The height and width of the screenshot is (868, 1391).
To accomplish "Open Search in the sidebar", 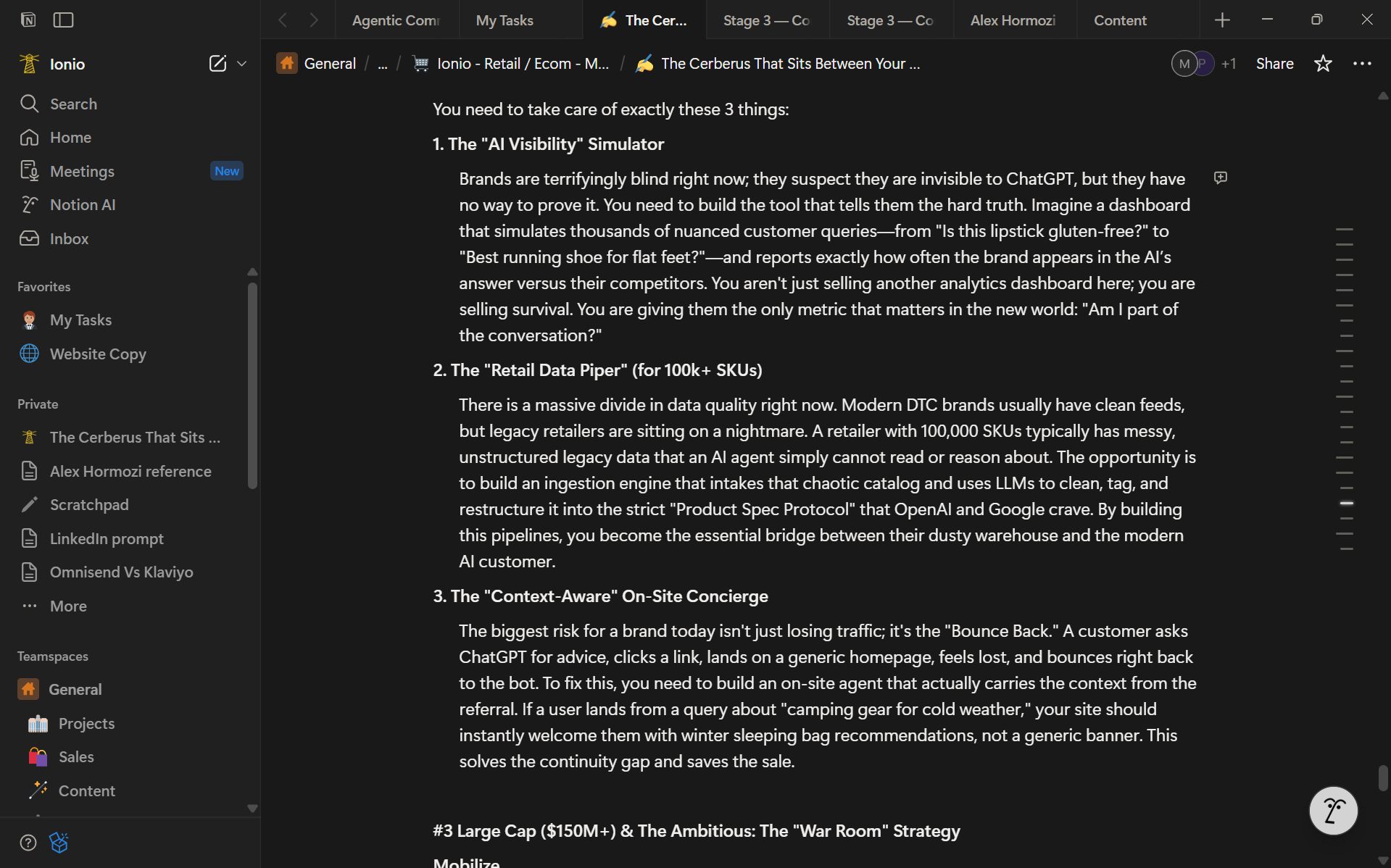I will 130,104.
